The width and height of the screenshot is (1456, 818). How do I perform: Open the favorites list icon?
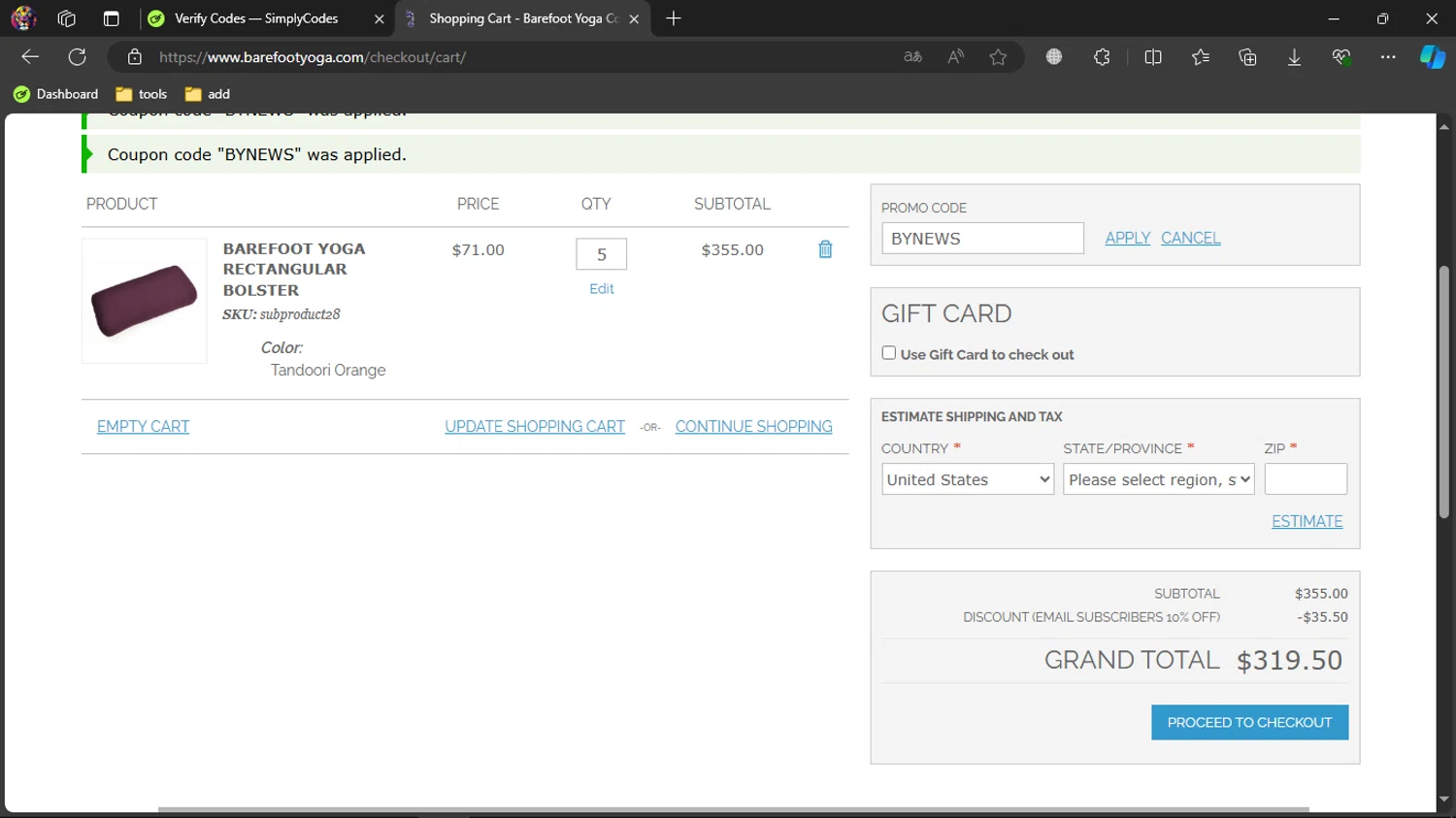click(1201, 57)
